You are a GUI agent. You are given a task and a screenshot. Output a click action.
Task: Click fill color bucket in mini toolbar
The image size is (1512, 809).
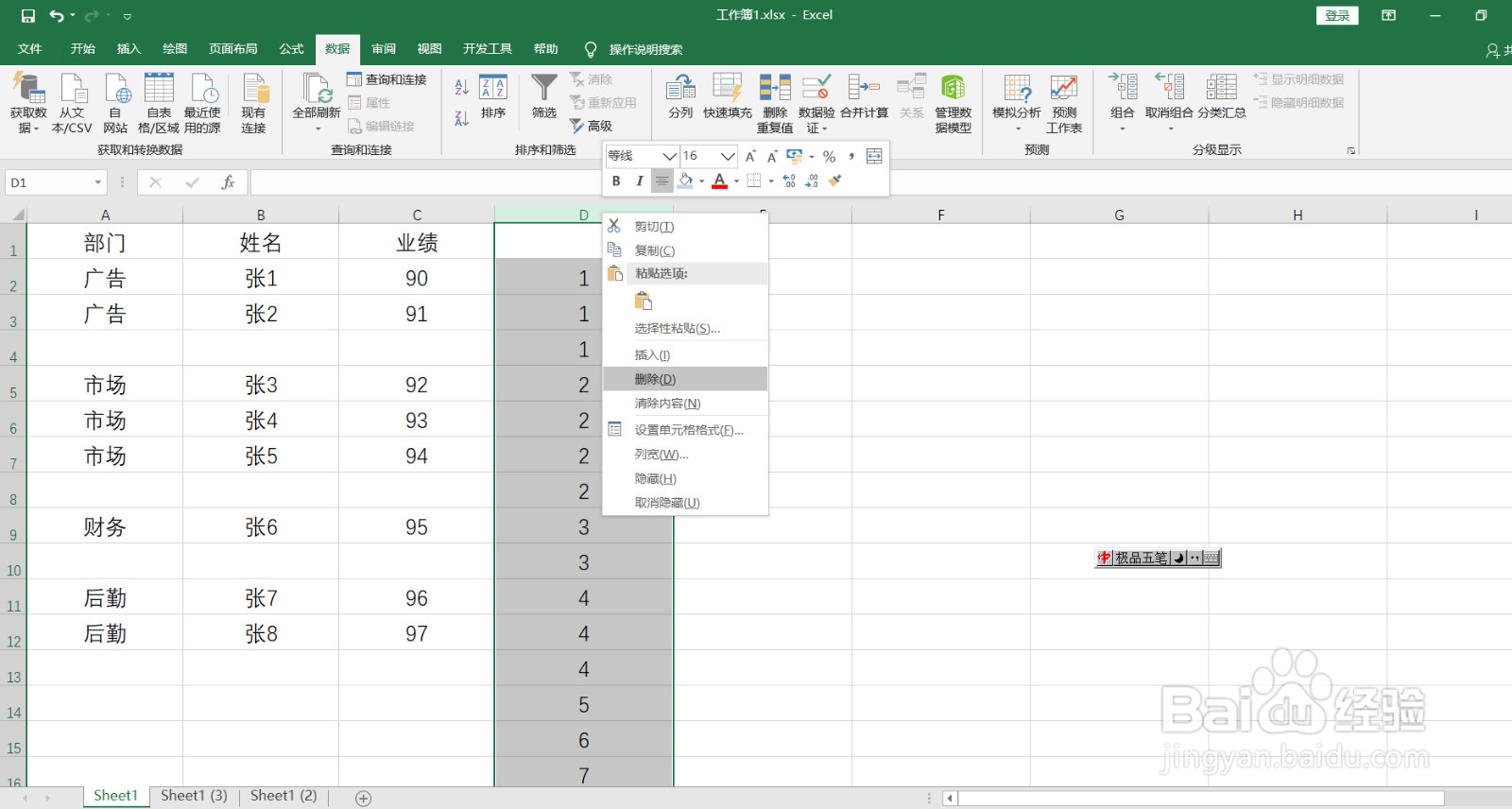[x=686, y=181]
